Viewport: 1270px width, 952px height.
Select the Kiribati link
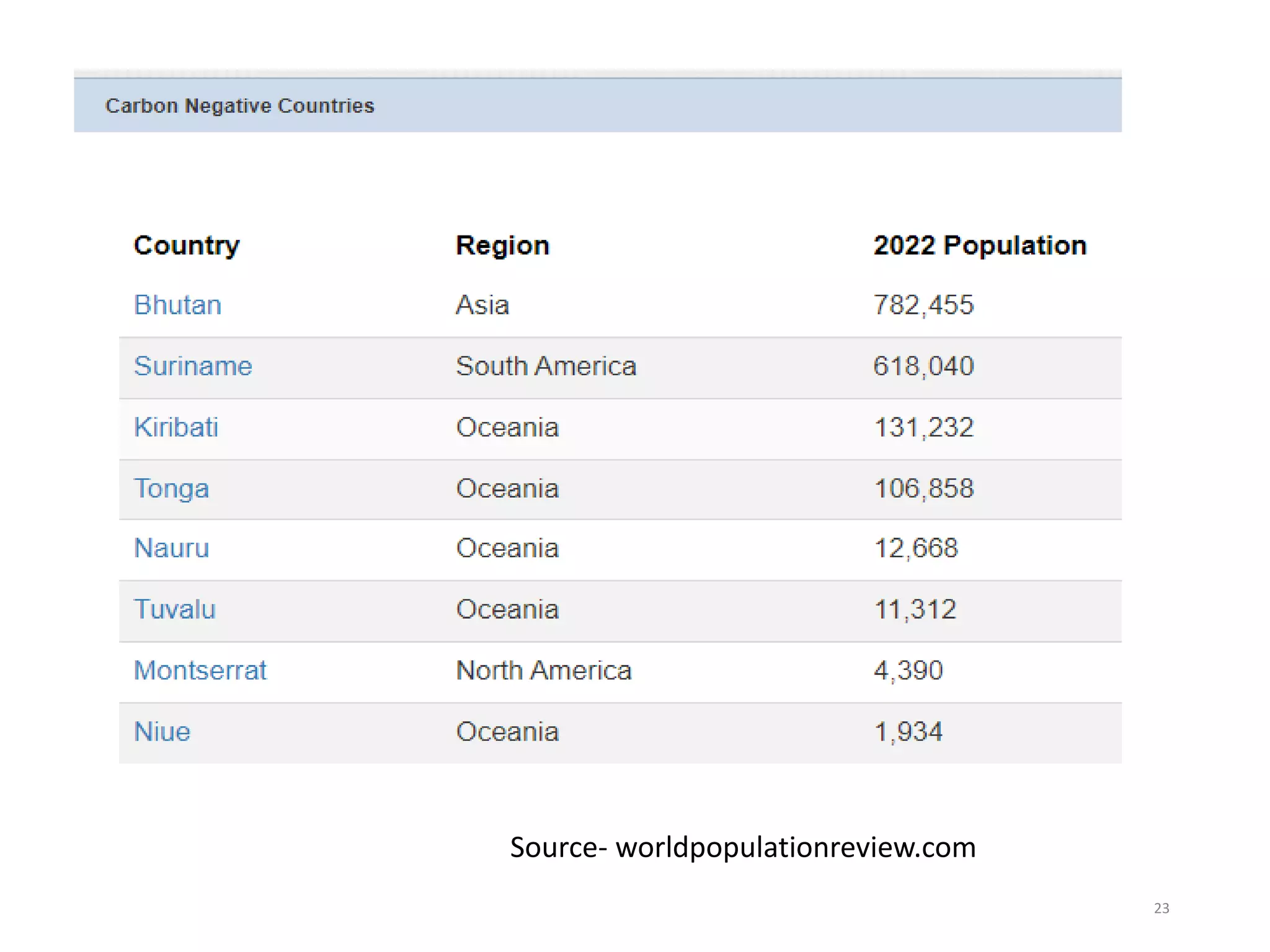176,427
